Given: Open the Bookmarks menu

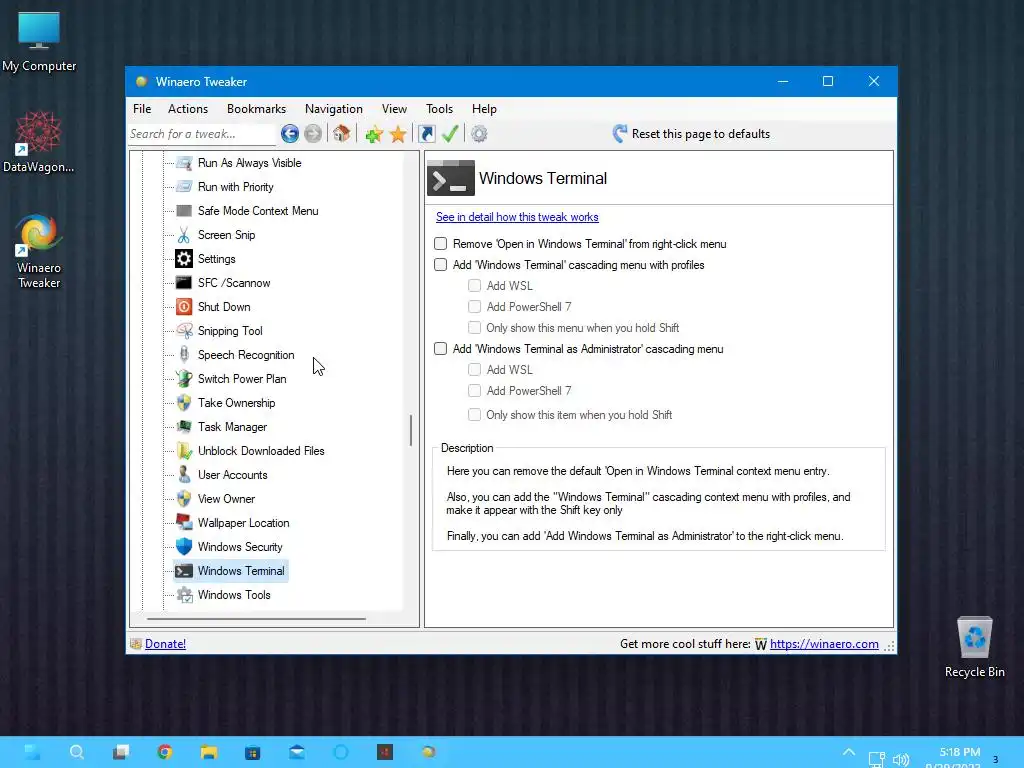Looking at the screenshot, I should [x=256, y=109].
